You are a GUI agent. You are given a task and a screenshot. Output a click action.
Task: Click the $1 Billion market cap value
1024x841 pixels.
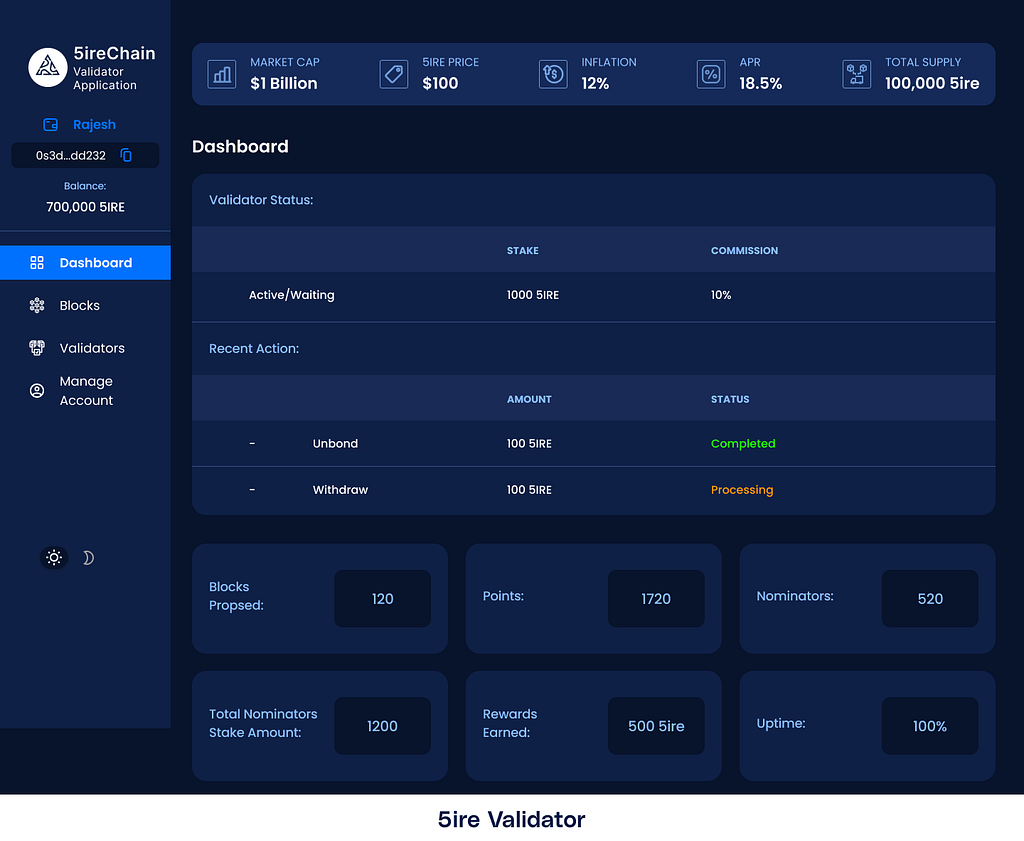(283, 84)
